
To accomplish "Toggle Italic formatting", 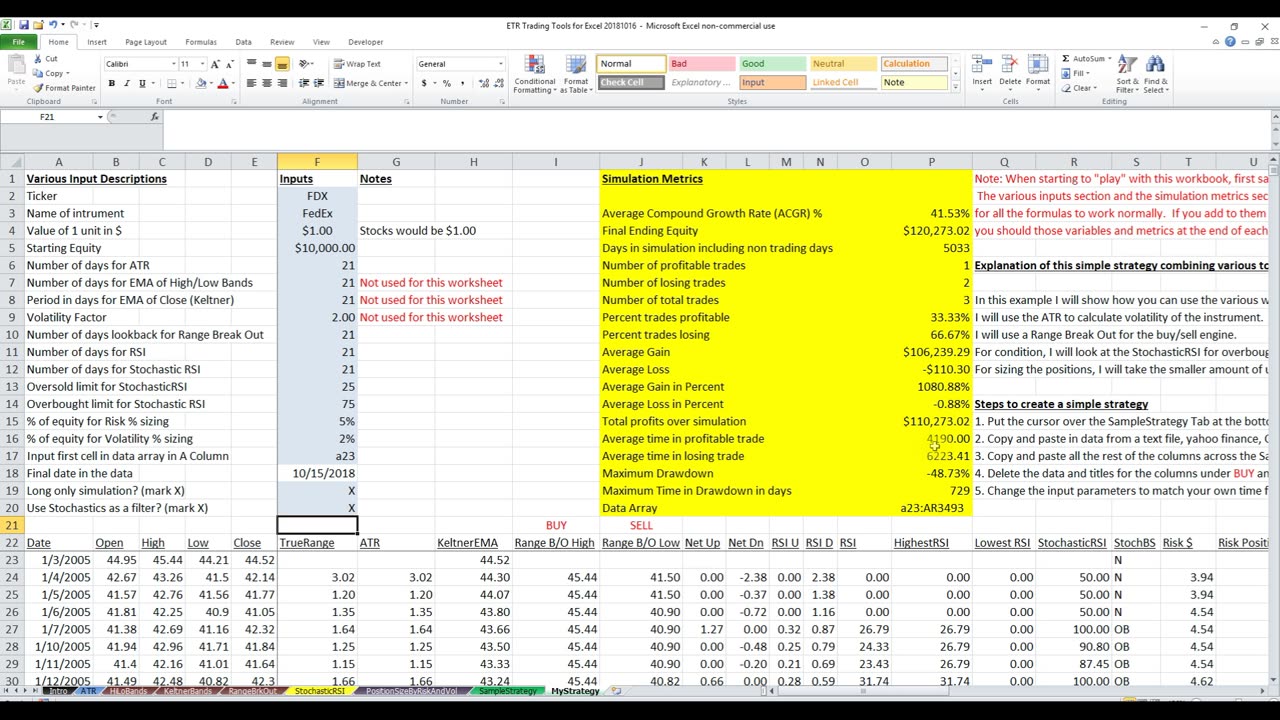I will pyautogui.click(x=126, y=83).
